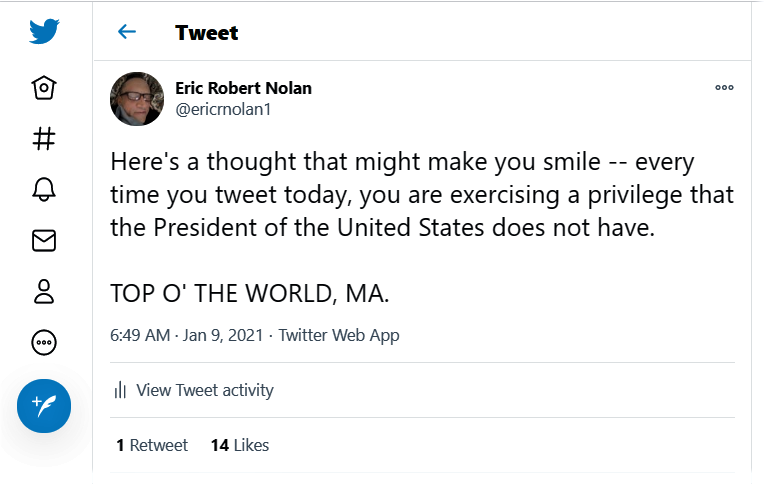Open the Notifications bell icon
The height and width of the screenshot is (484, 764).
[x=44, y=190]
